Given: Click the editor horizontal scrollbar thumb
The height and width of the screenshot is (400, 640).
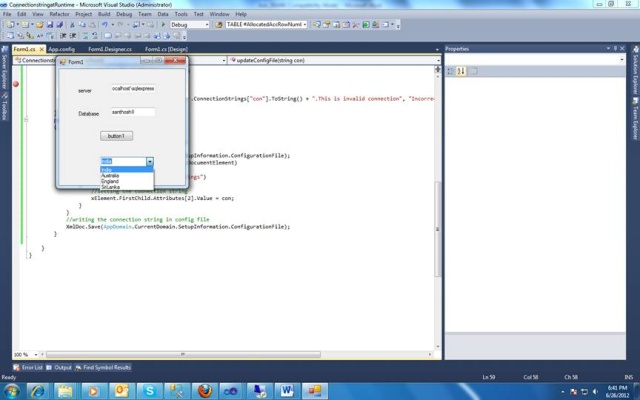Looking at the screenshot, I should click(x=183, y=354).
